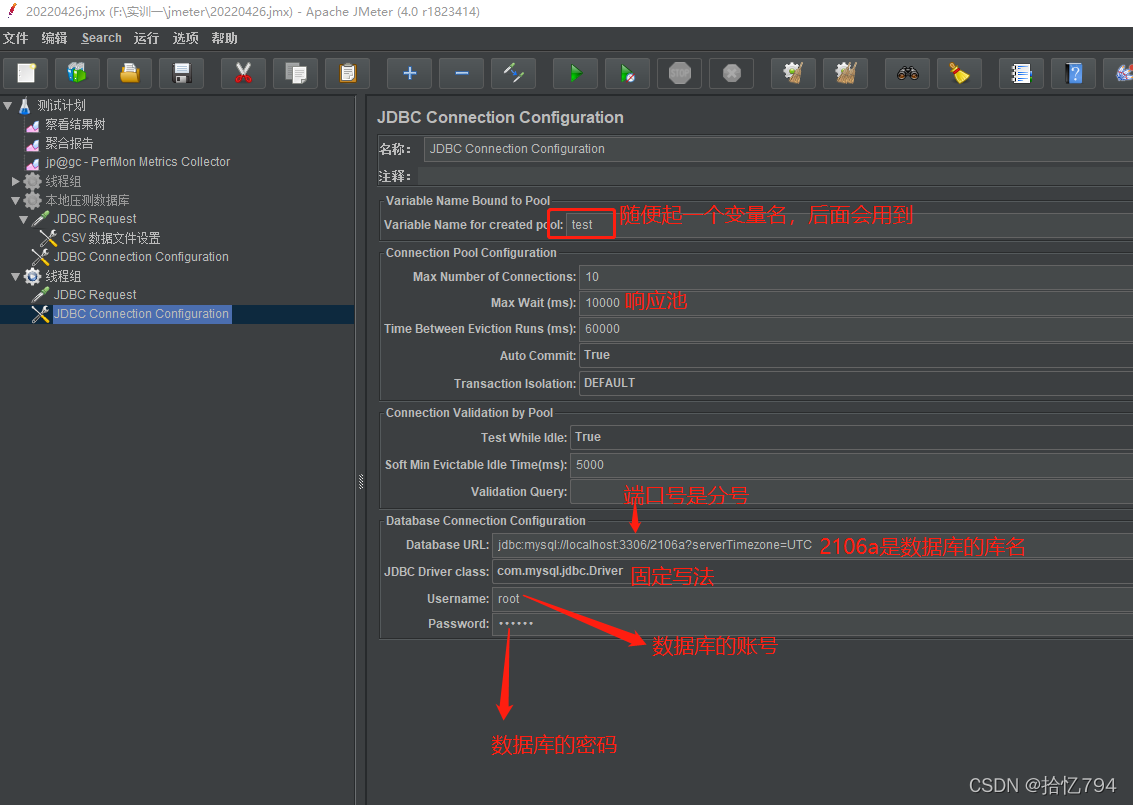
Task: Click the Clear All results icon
Action: point(845,73)
